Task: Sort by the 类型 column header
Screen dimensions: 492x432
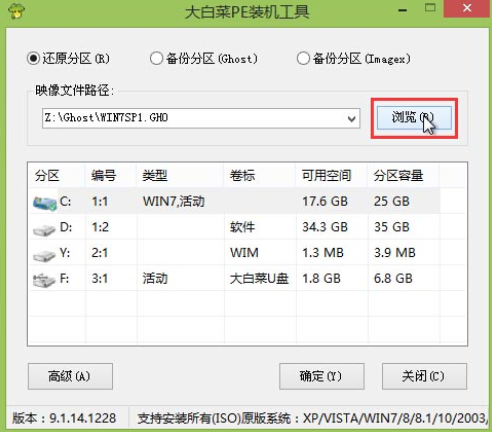Action: click(180, 175)
